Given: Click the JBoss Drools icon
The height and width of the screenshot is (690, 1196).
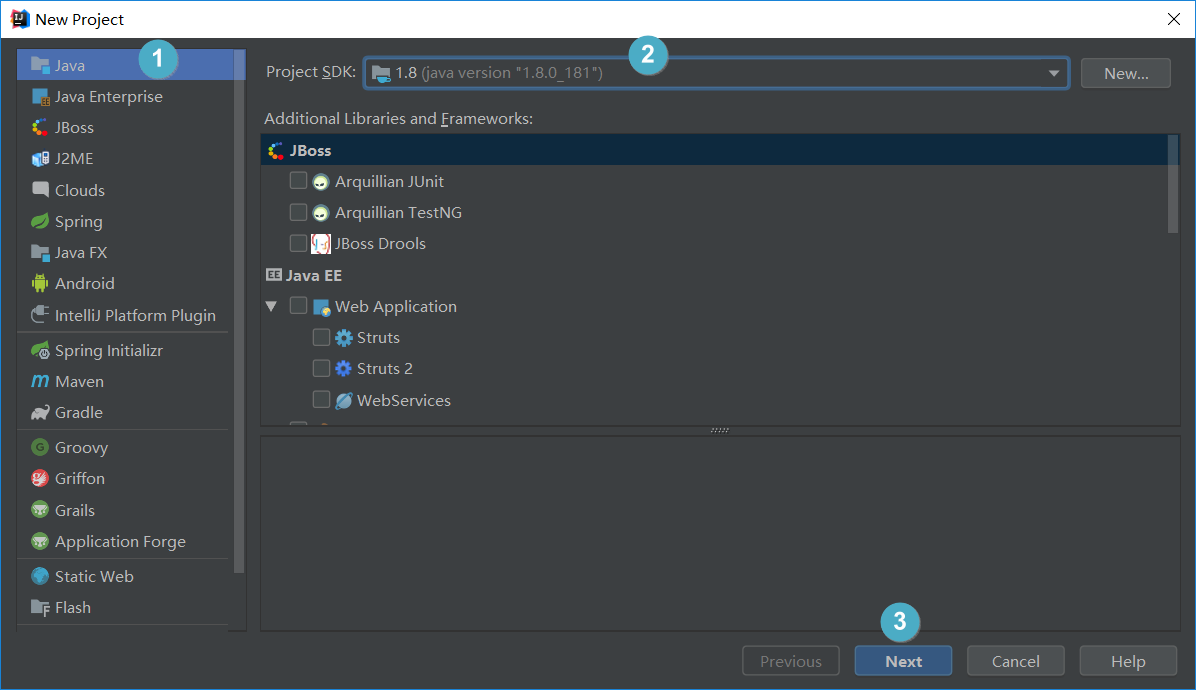Looking at the screenshot, I should pyautogui.click(x=321, y=244).
